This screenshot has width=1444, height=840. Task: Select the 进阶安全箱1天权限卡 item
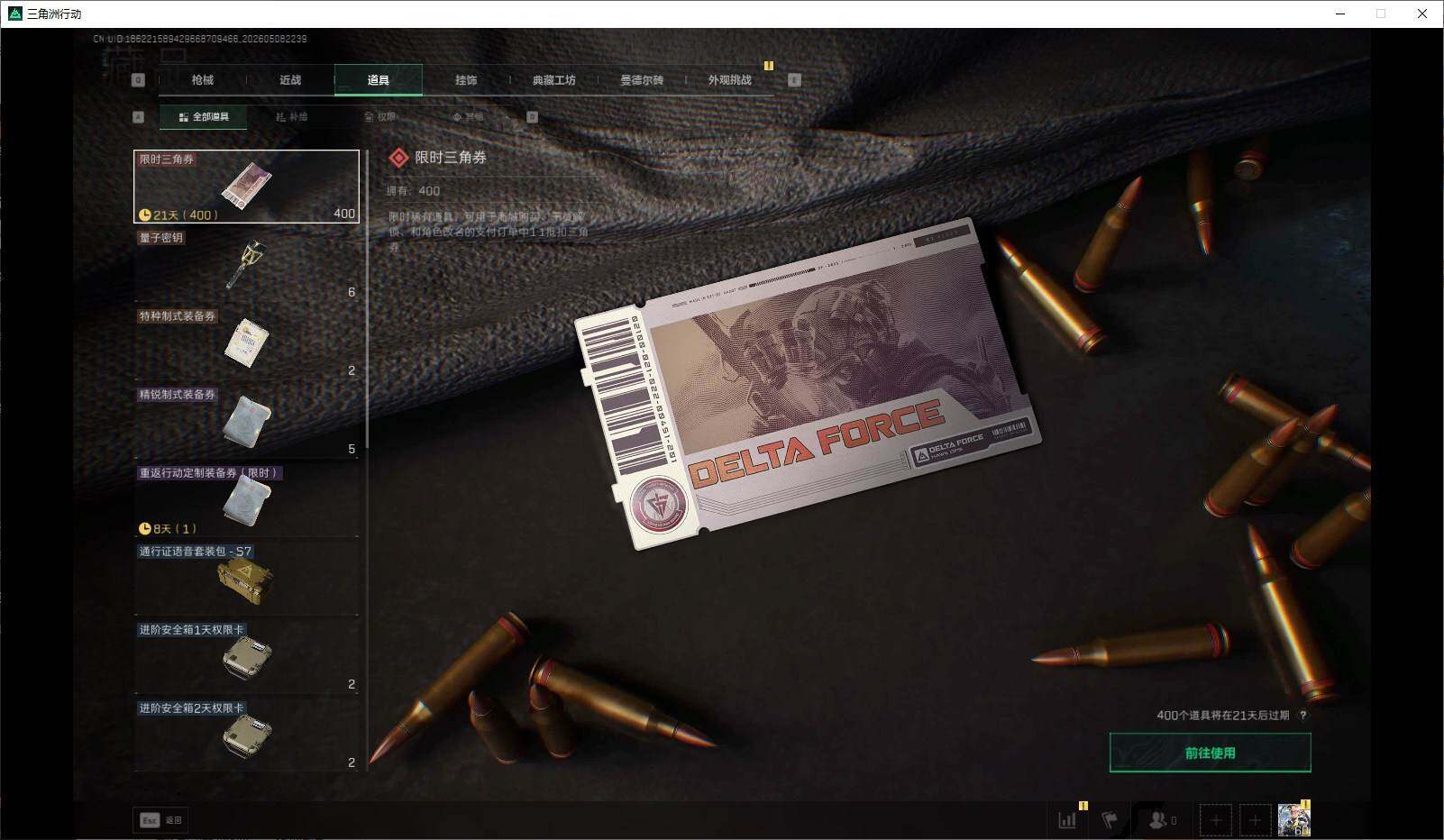point(246,657)
